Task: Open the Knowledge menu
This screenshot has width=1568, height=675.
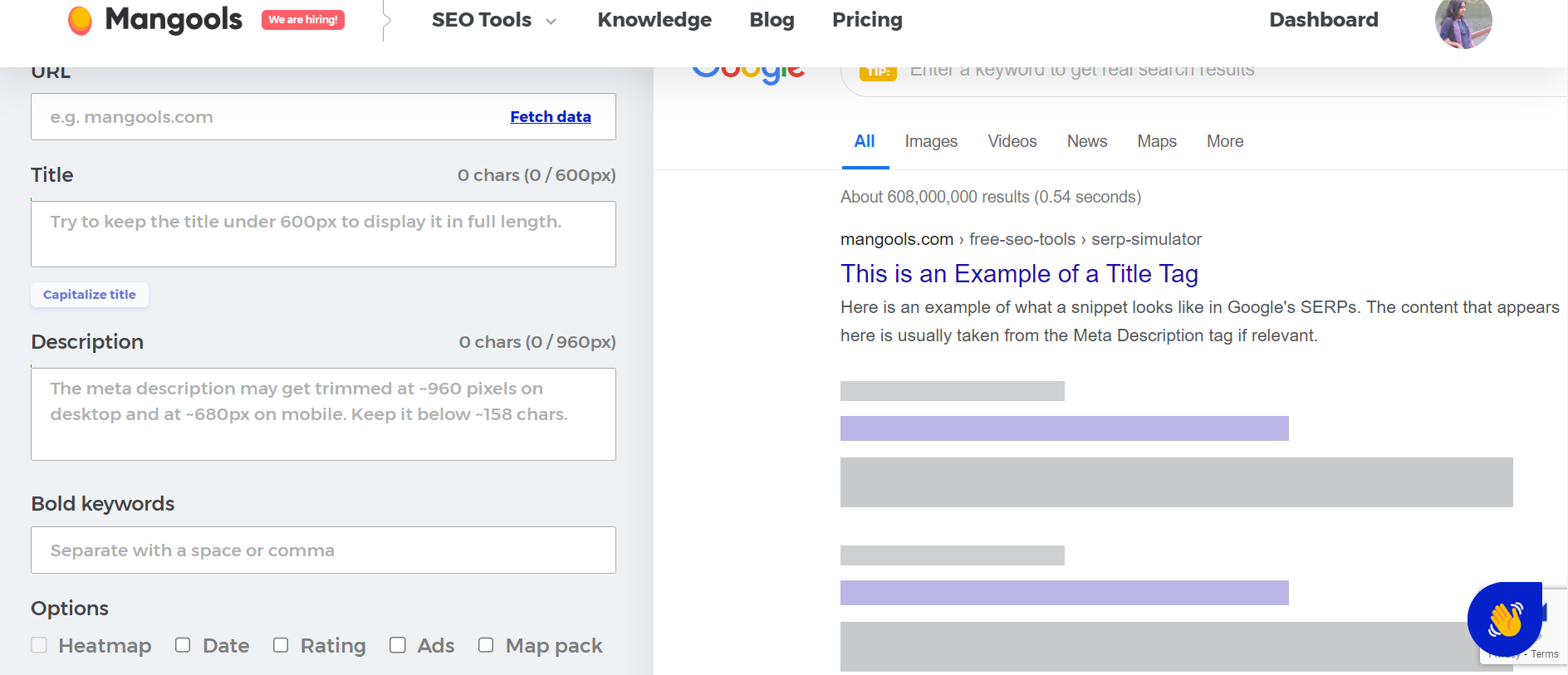Action: coord(654,20)
